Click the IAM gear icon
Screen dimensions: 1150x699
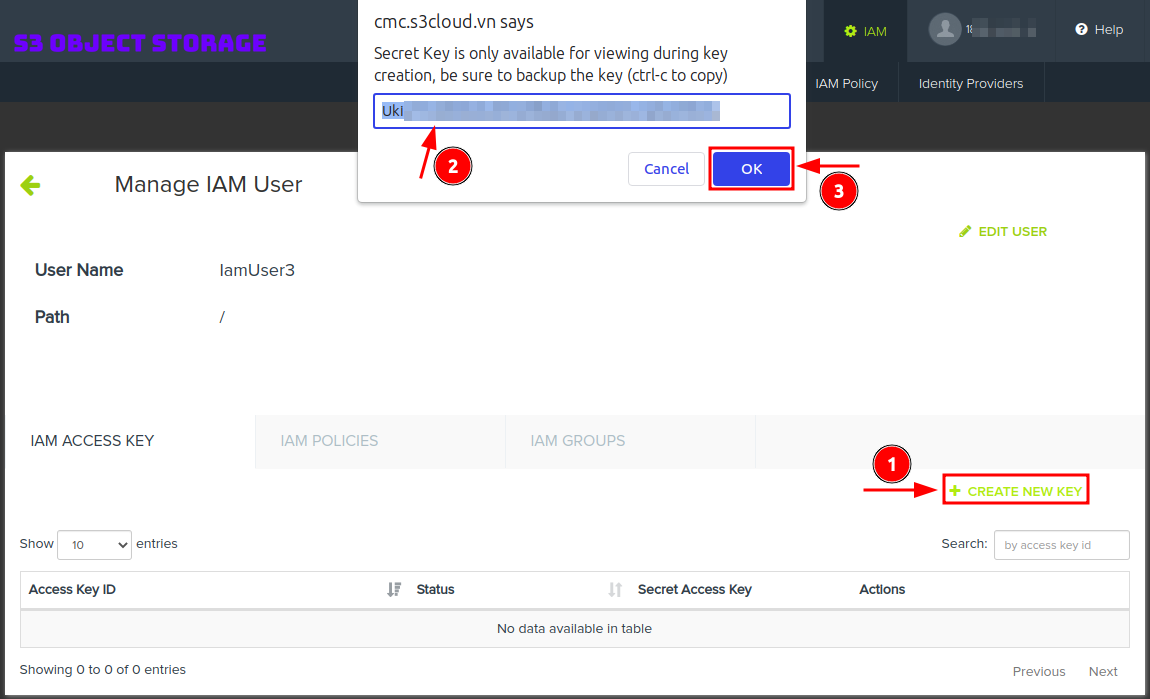pyautogui.click(x=850, y=31)
